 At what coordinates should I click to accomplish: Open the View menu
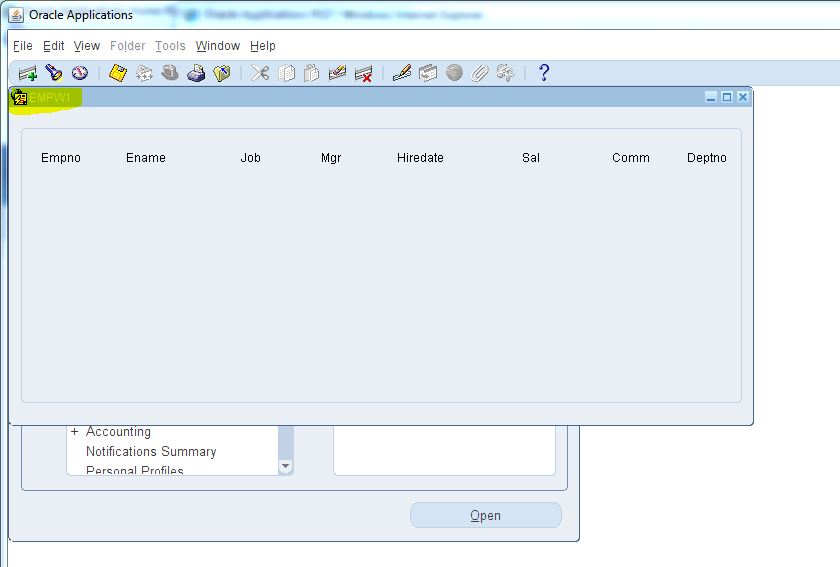click(x=87, y=46)
